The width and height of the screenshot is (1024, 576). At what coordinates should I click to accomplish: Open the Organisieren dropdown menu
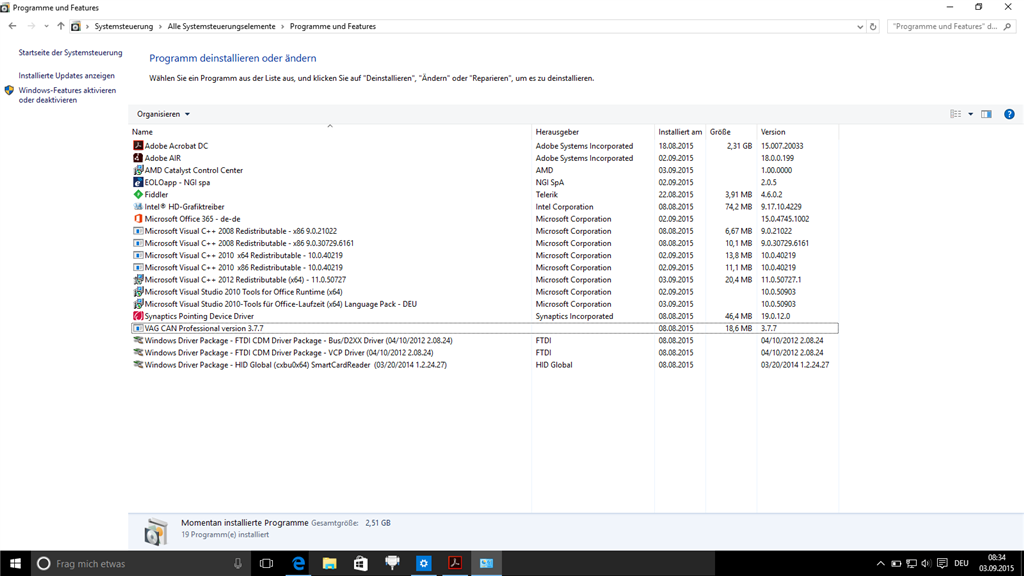point(163,114)
